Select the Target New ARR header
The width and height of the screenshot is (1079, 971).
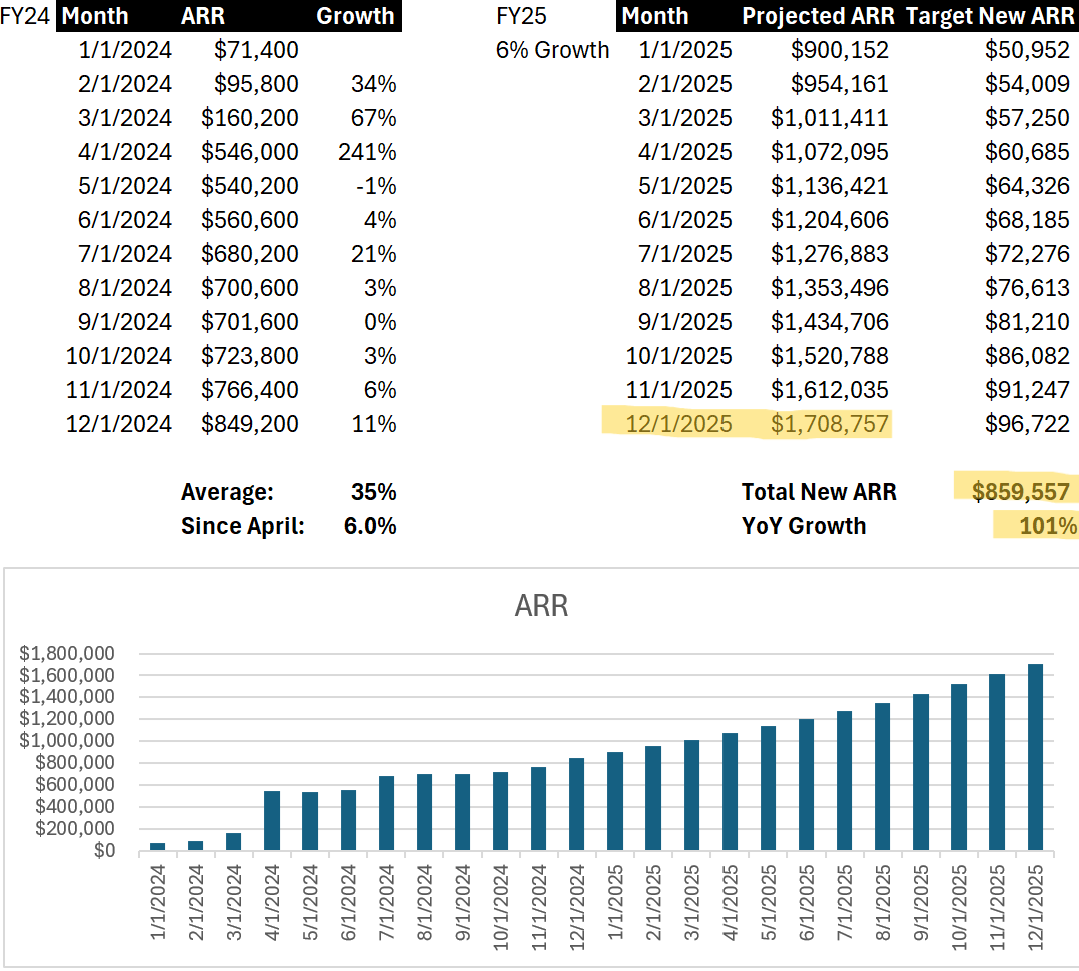pyautogui.click(x=990, y=16)
